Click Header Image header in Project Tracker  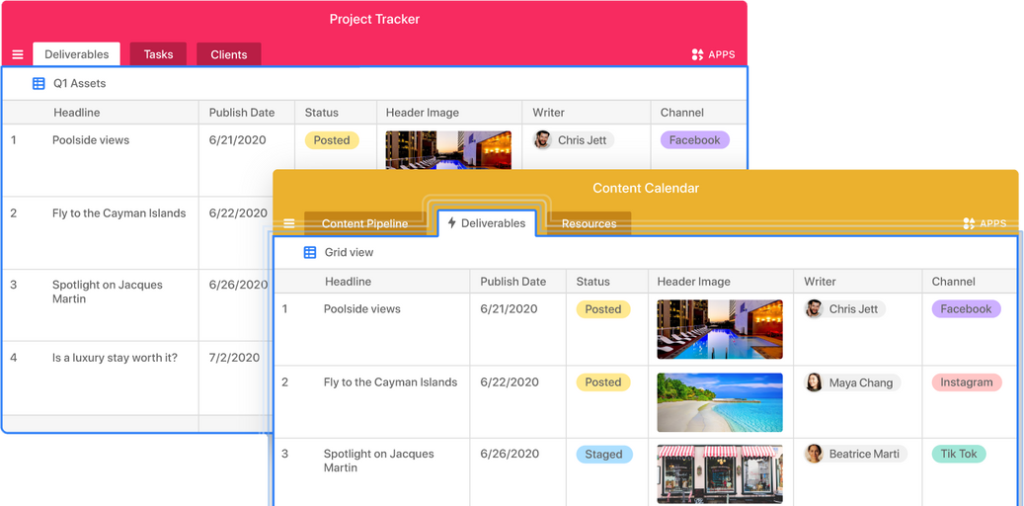click(422, 112)
